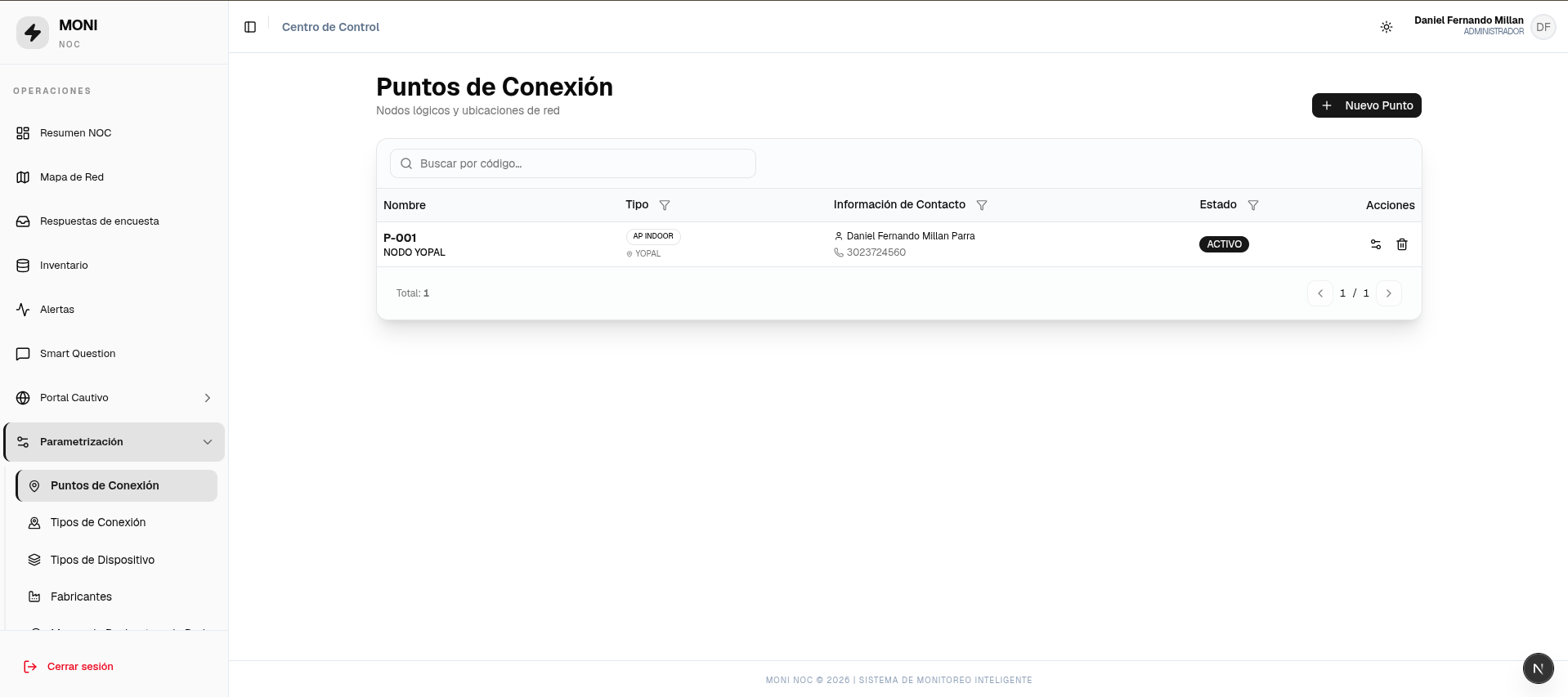The image size is (1568, 697).
Task: Open Tipos de Dispositivo submenu item
Action: coord(117,560)
